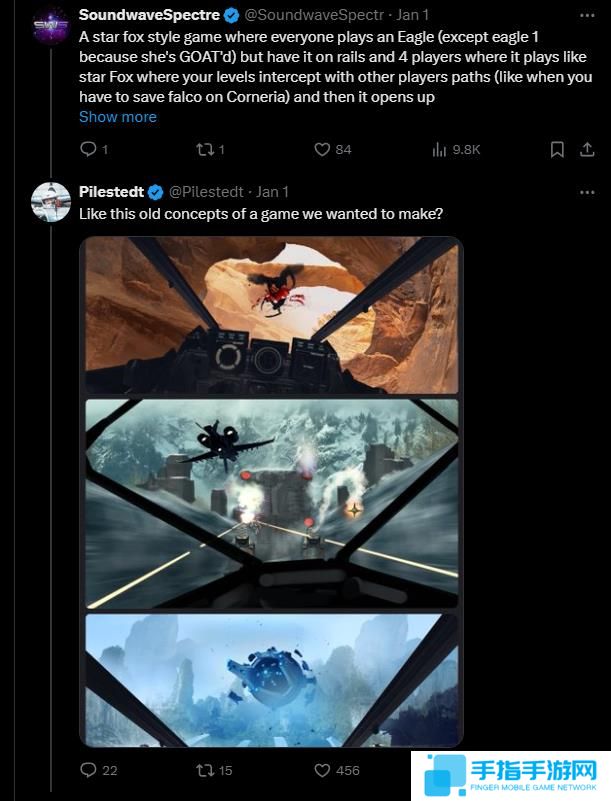Open view analytics showing 9.8K

(x=439, y=149)
